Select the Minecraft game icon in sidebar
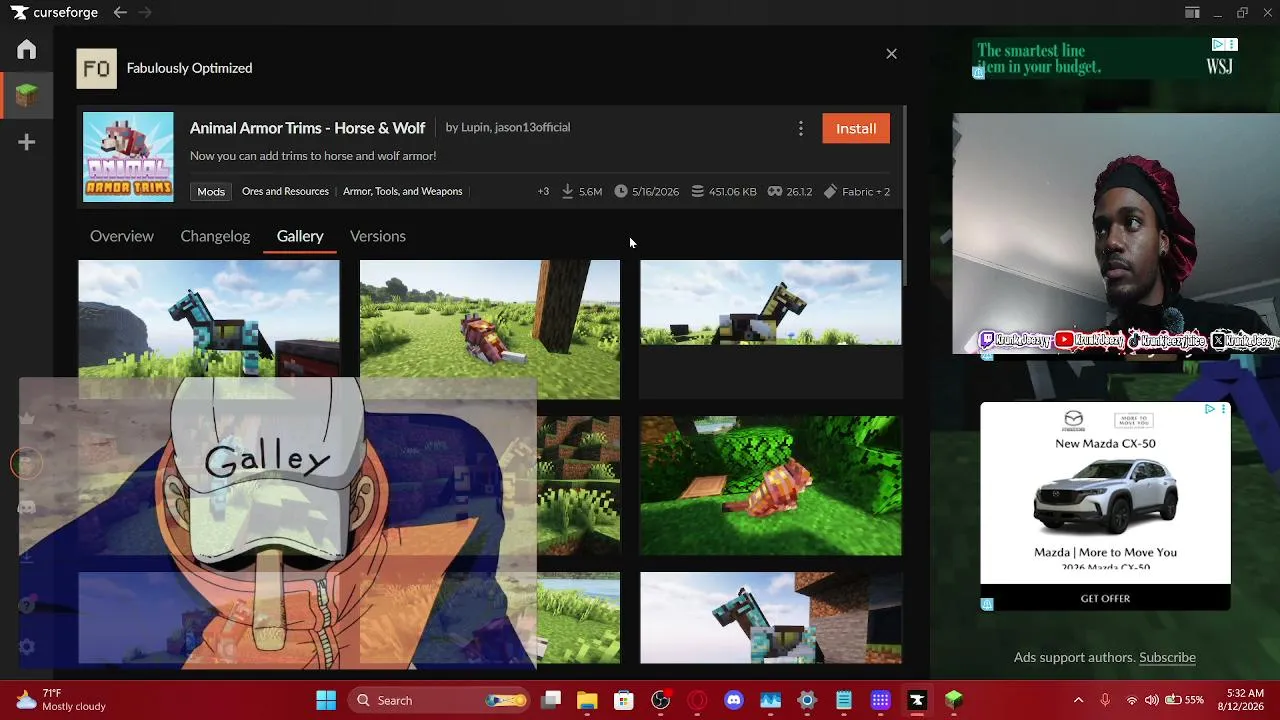Image resolution: width=1280 pixels, height=720 pixels. [27, 95]
